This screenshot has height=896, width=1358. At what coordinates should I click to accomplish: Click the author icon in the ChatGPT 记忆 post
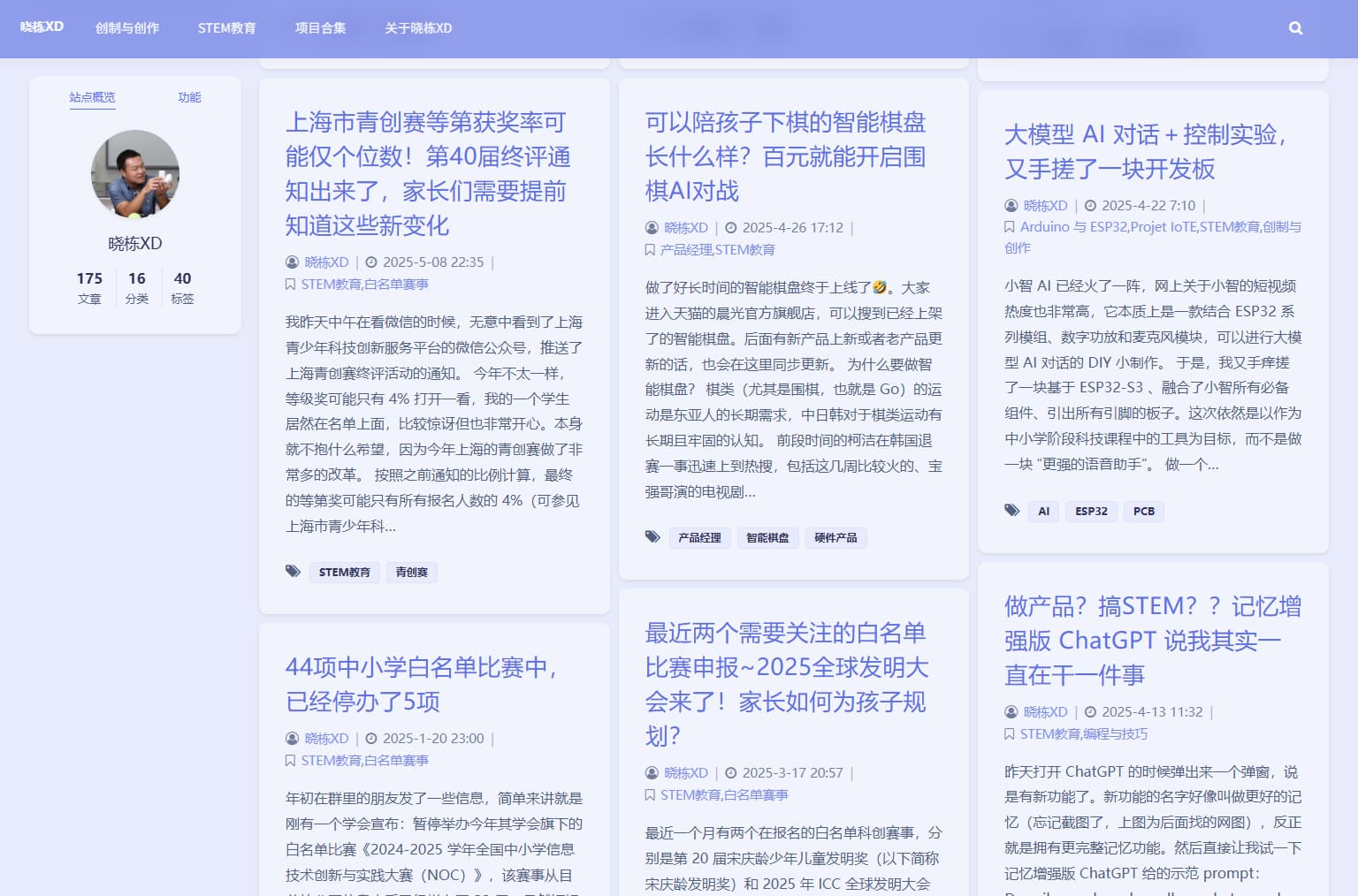click(x=1010, y=711)
